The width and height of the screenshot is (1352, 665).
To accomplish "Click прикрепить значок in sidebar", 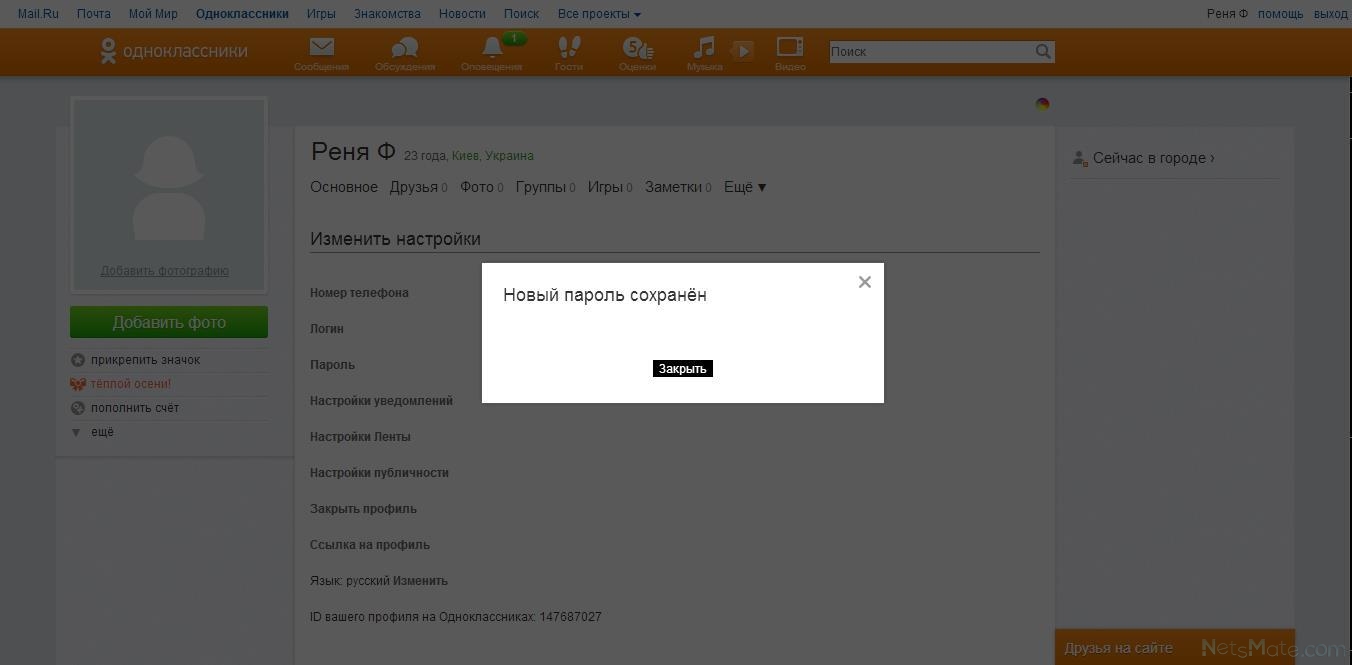I will (145, 360).
